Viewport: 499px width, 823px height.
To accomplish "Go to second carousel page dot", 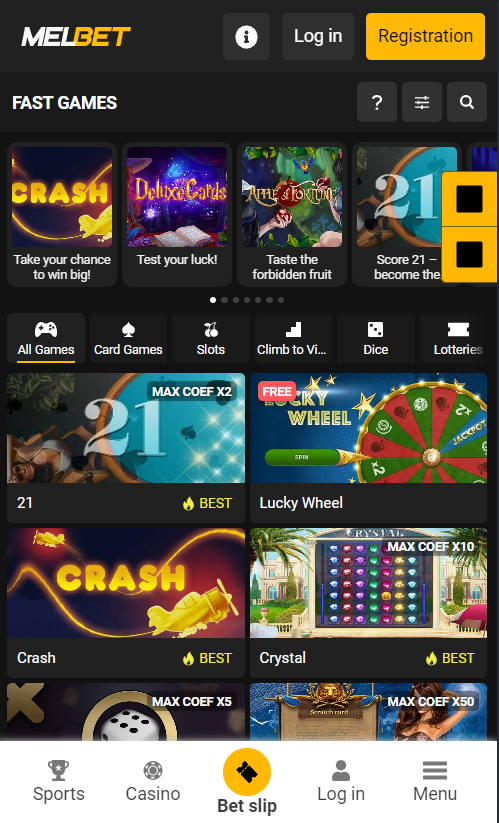I will [x=225, y=300].
